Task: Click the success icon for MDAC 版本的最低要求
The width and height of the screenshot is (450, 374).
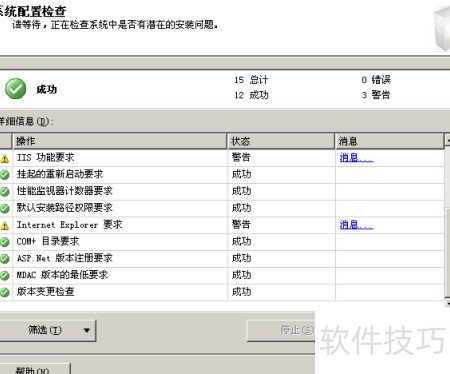Action: [x=4, y=275]
